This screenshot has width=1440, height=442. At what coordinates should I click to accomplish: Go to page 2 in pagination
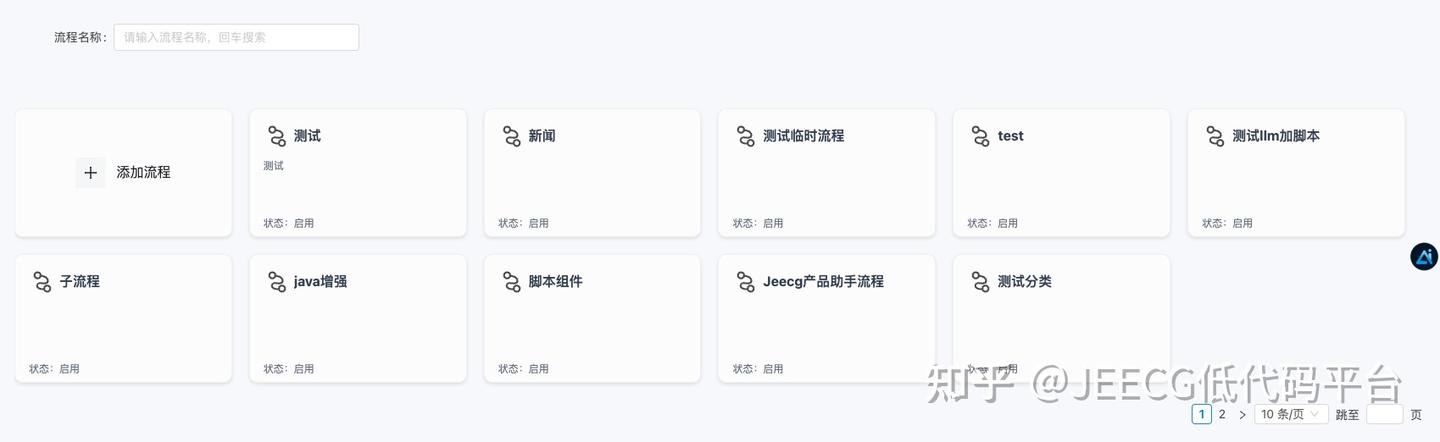point(1222,414)
